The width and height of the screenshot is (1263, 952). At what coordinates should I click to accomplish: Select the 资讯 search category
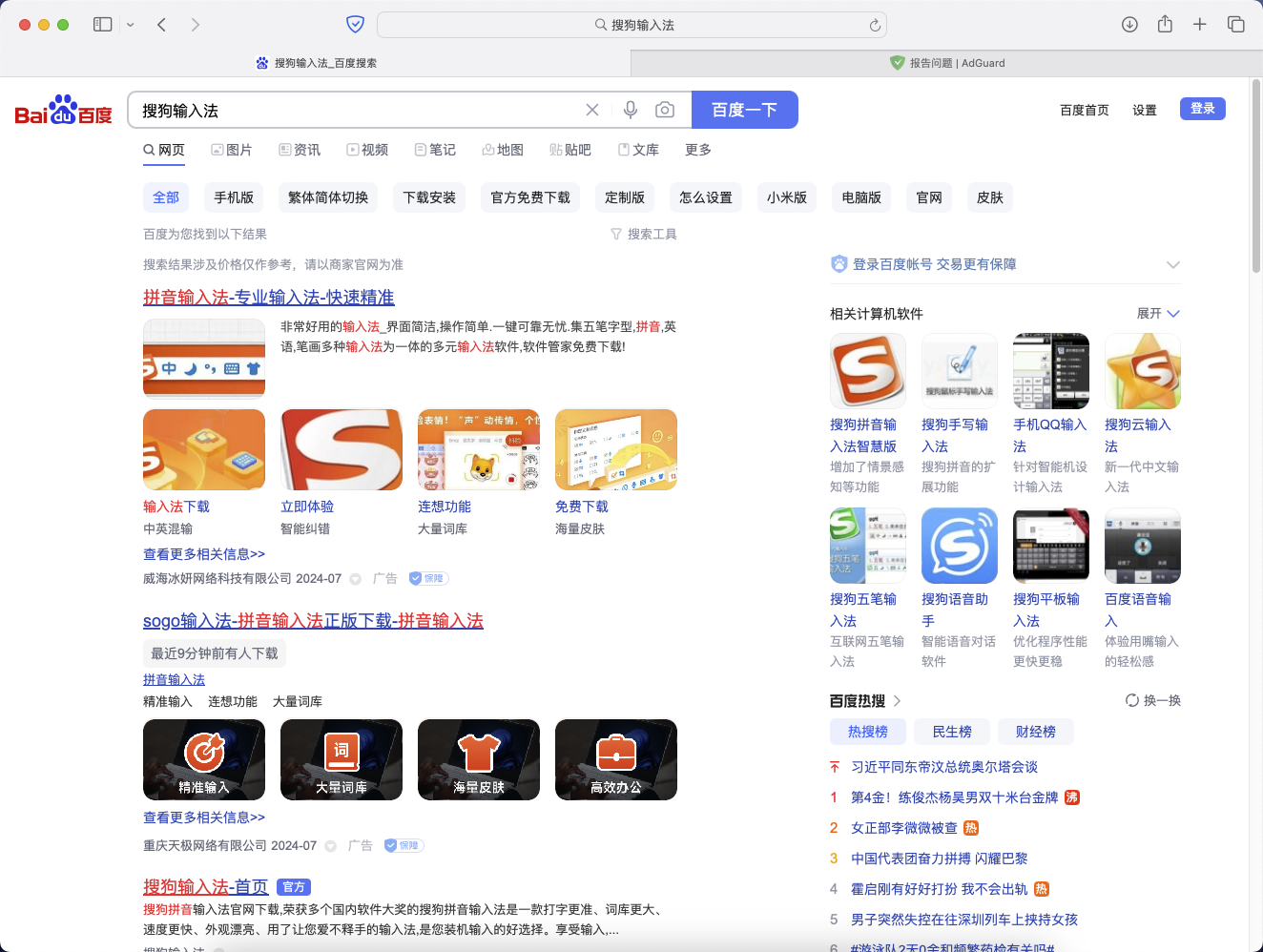300,150
